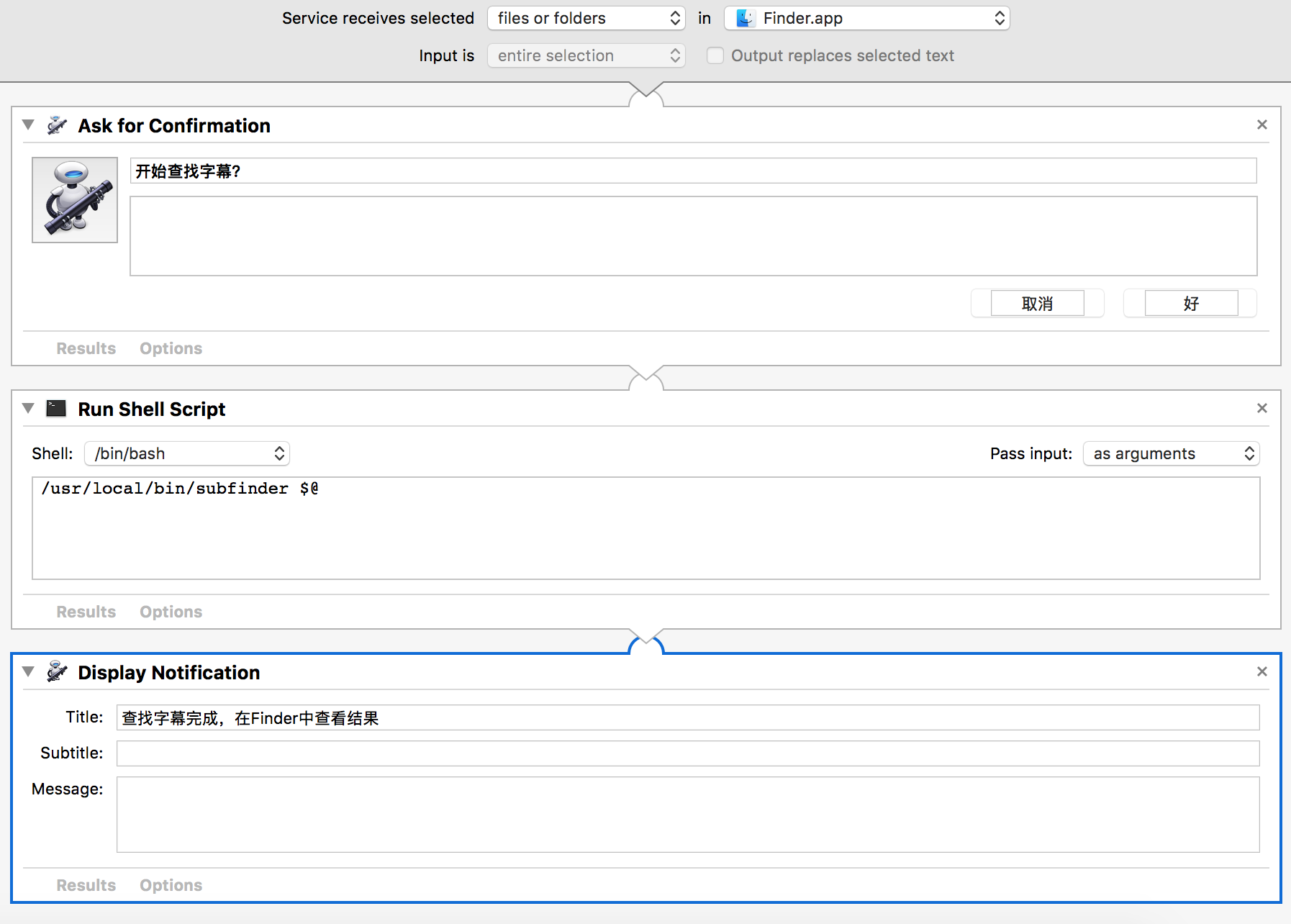The height and width of the screenshot is (924, 1291).
Task: Click the notification Message text area
Action: [x=688, y=815]
